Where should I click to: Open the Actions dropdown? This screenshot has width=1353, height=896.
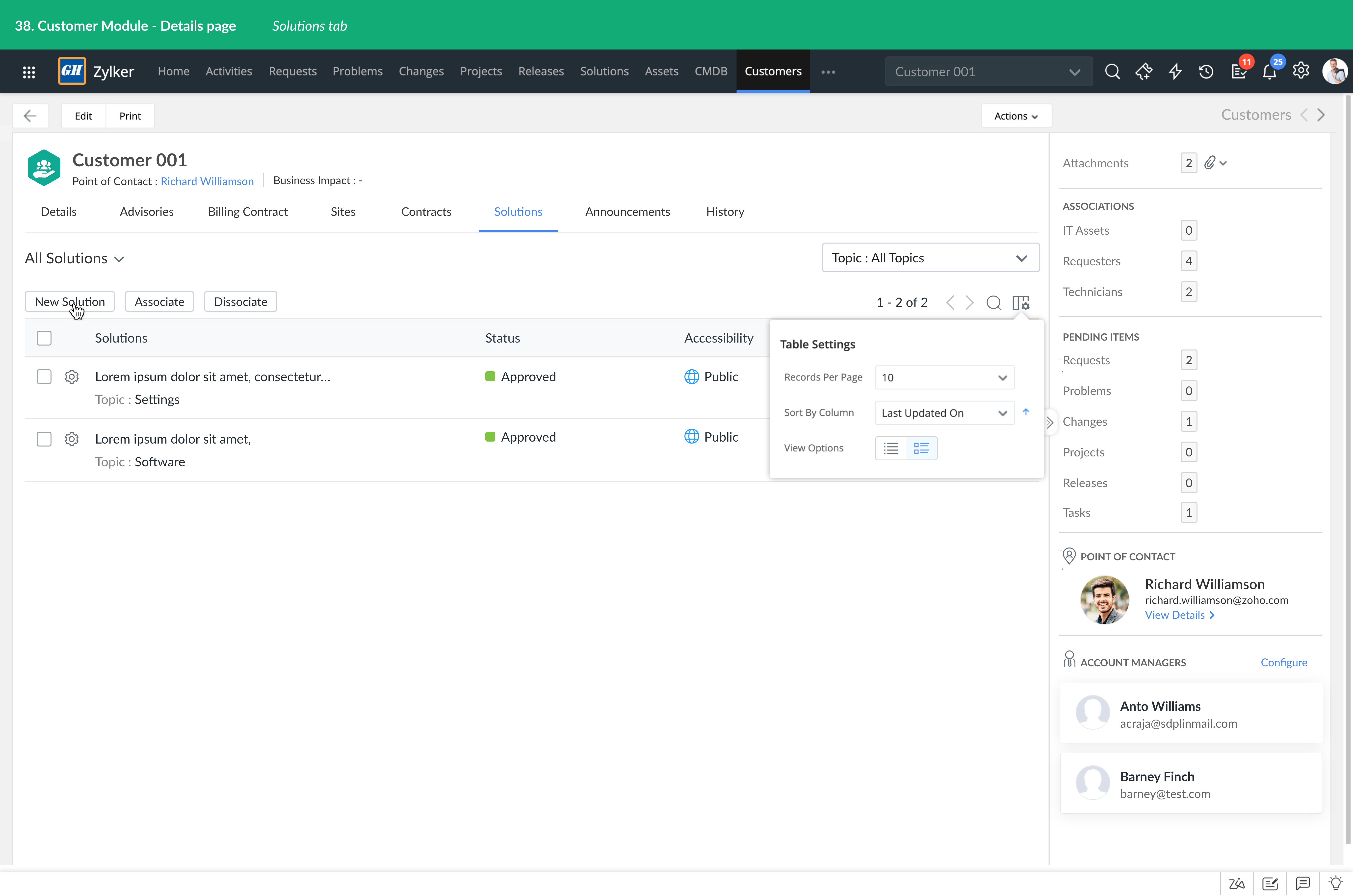pos(1016,116)
